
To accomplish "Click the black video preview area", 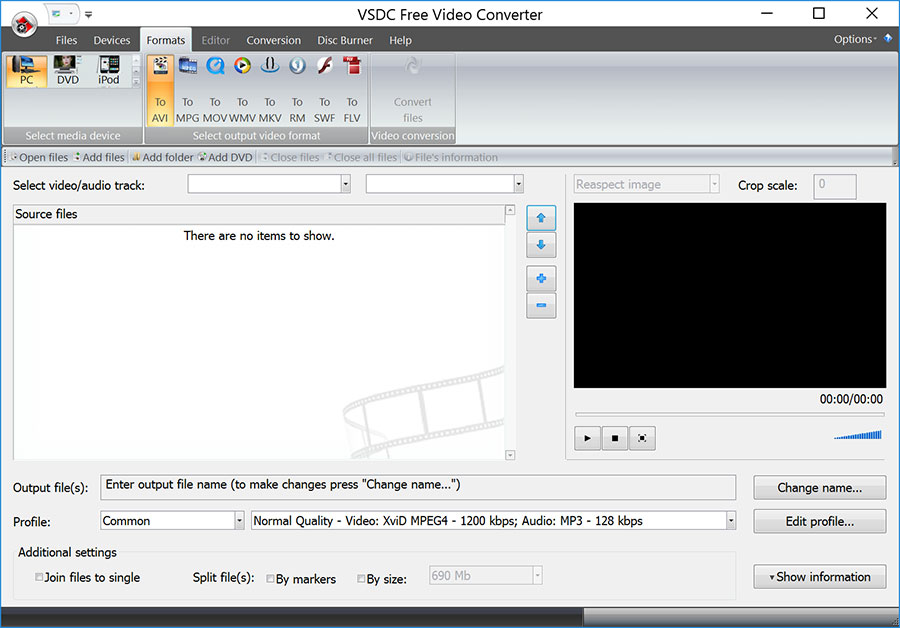I will click(x=730, y=295).
